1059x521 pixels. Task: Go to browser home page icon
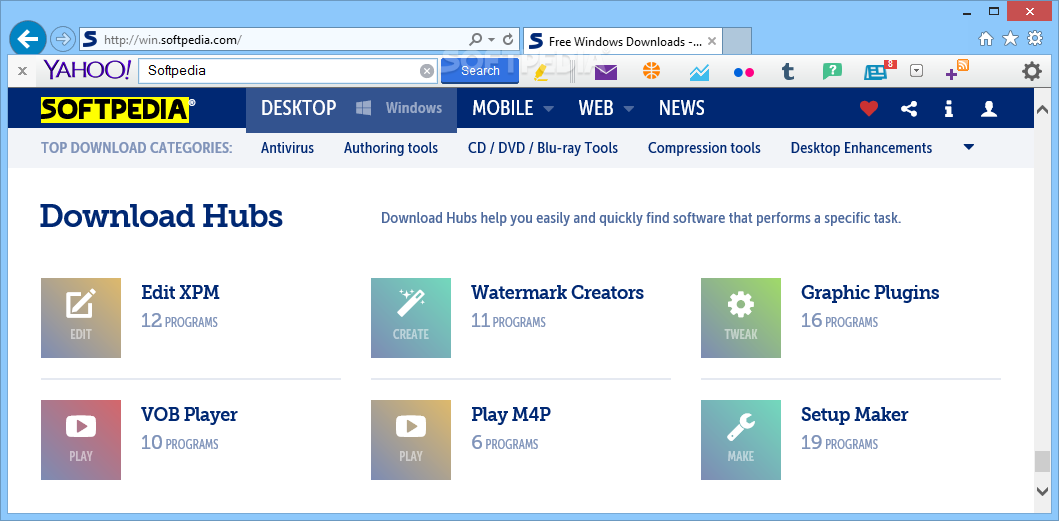pyautogui.click(x=986, y=39)
